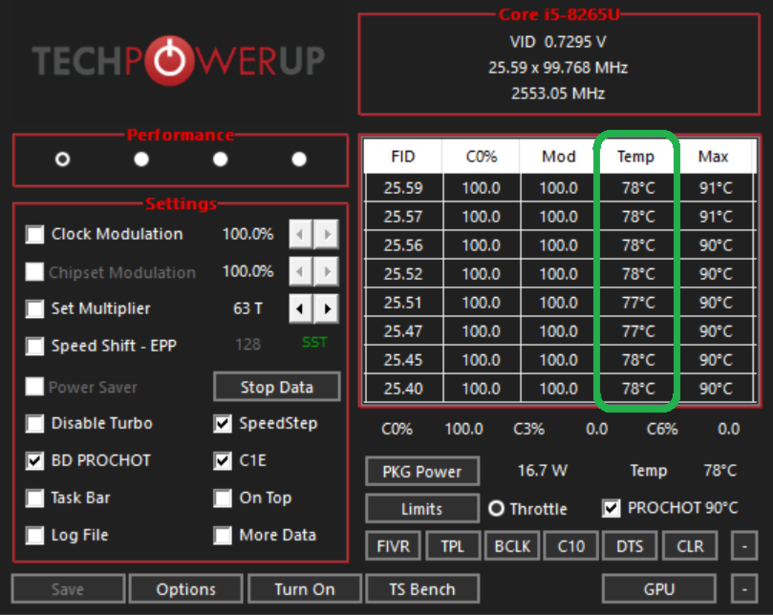Click the Throttle radio indicator
This screenshot has width=773, height=615.
pyautogui.click(x=496, y=508)
